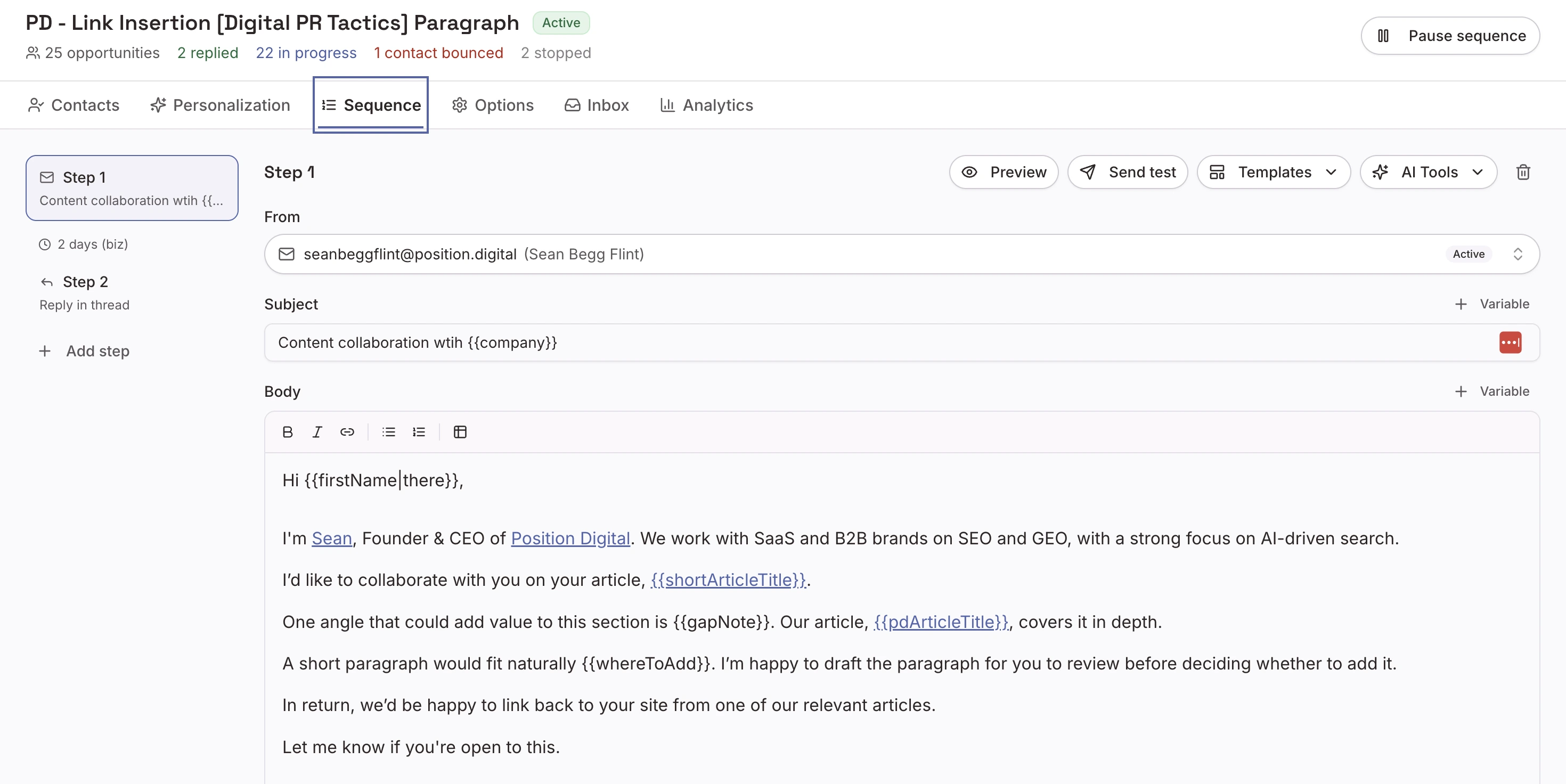
Task: Click the clock icon next to 2 days (biz)
Action: 44,244
